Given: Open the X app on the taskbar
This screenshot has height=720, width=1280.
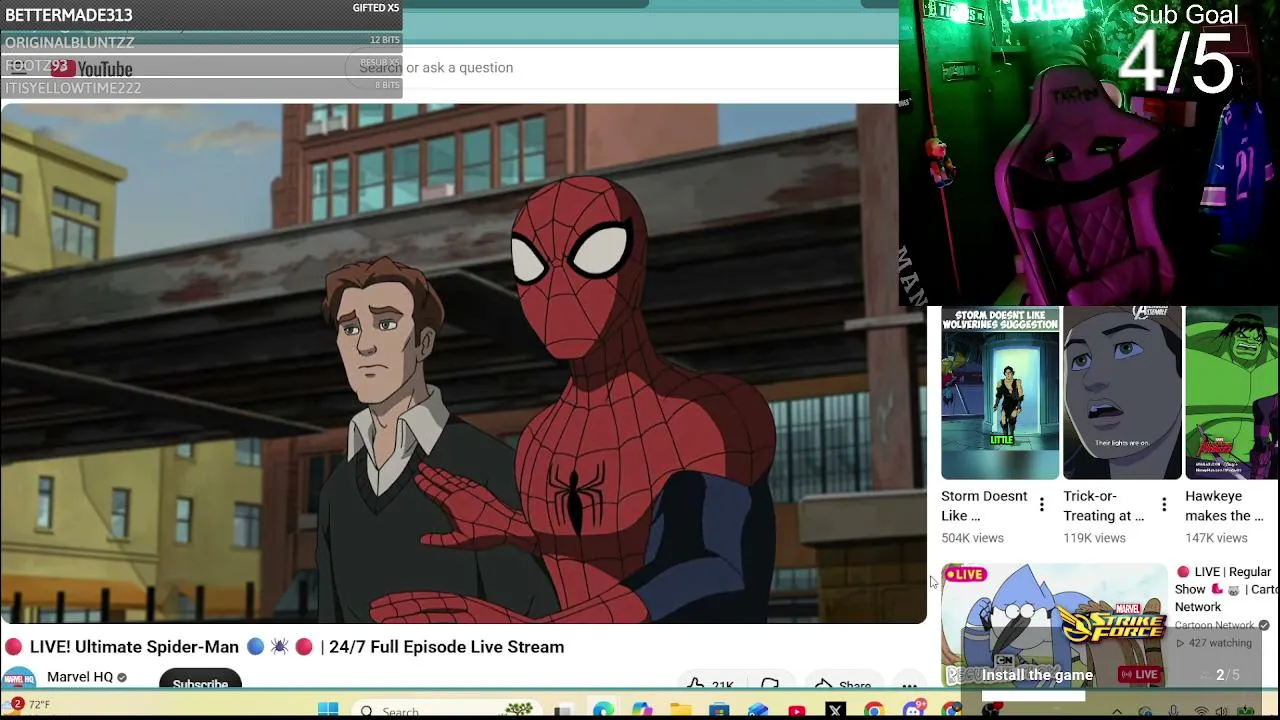Looking at the screenshot, I should [x=836, y=710].
